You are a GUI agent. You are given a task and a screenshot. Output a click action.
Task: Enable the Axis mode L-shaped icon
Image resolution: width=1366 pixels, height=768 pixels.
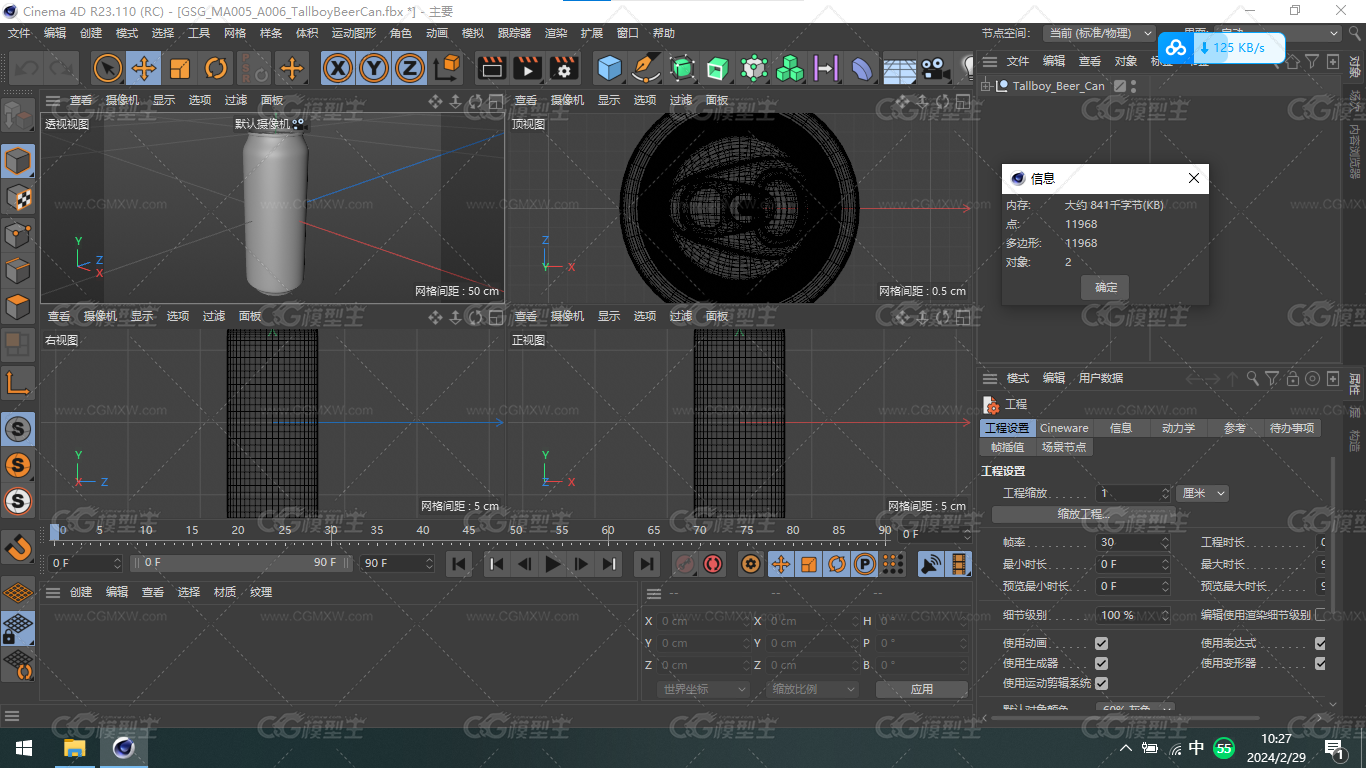click(x=18, y=382)
